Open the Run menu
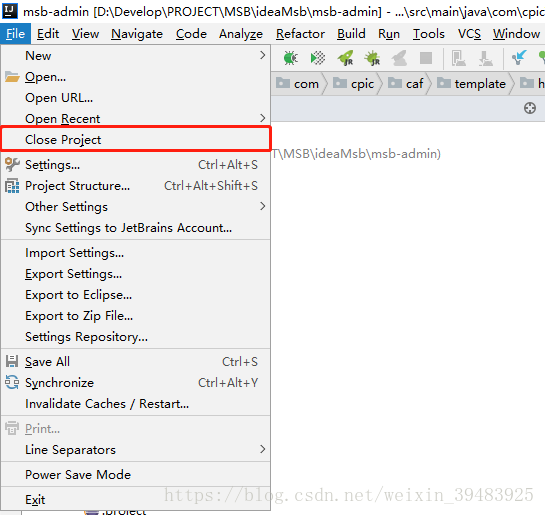The width and height of the screenshot is (545, 515). click(389, 34)
